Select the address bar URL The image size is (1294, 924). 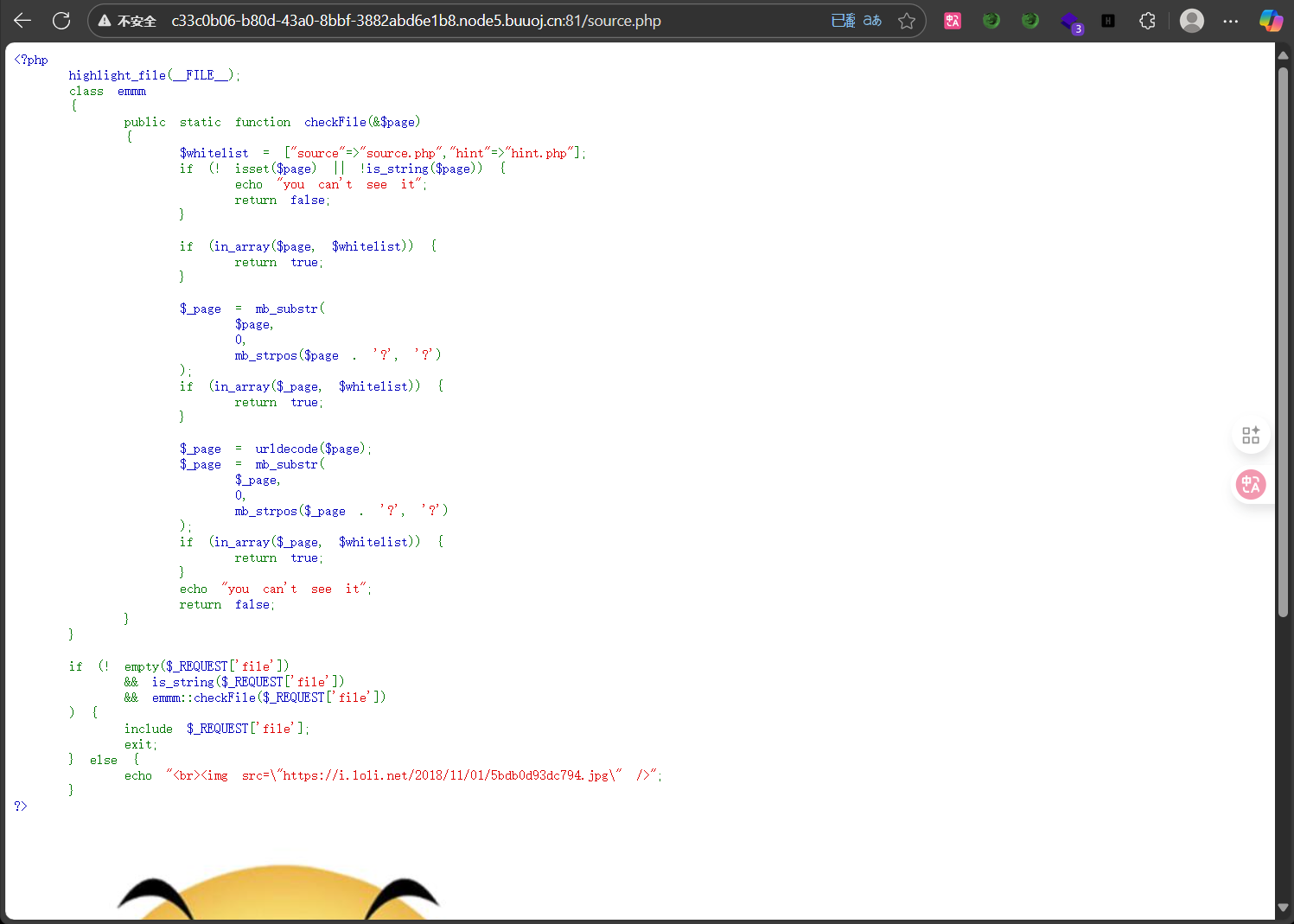click(x=417, y=20)
